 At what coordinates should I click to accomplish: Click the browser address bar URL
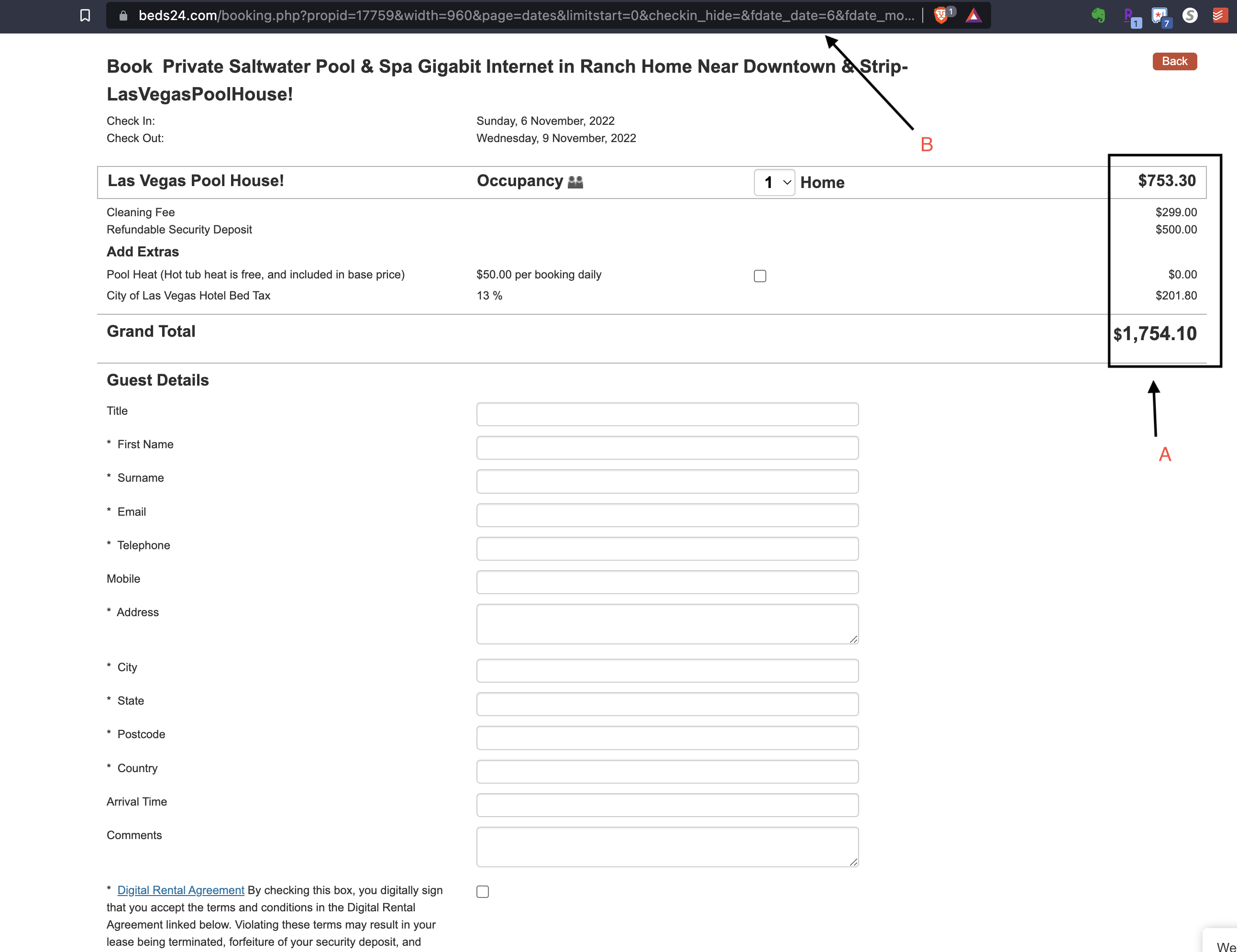[526, 15]
